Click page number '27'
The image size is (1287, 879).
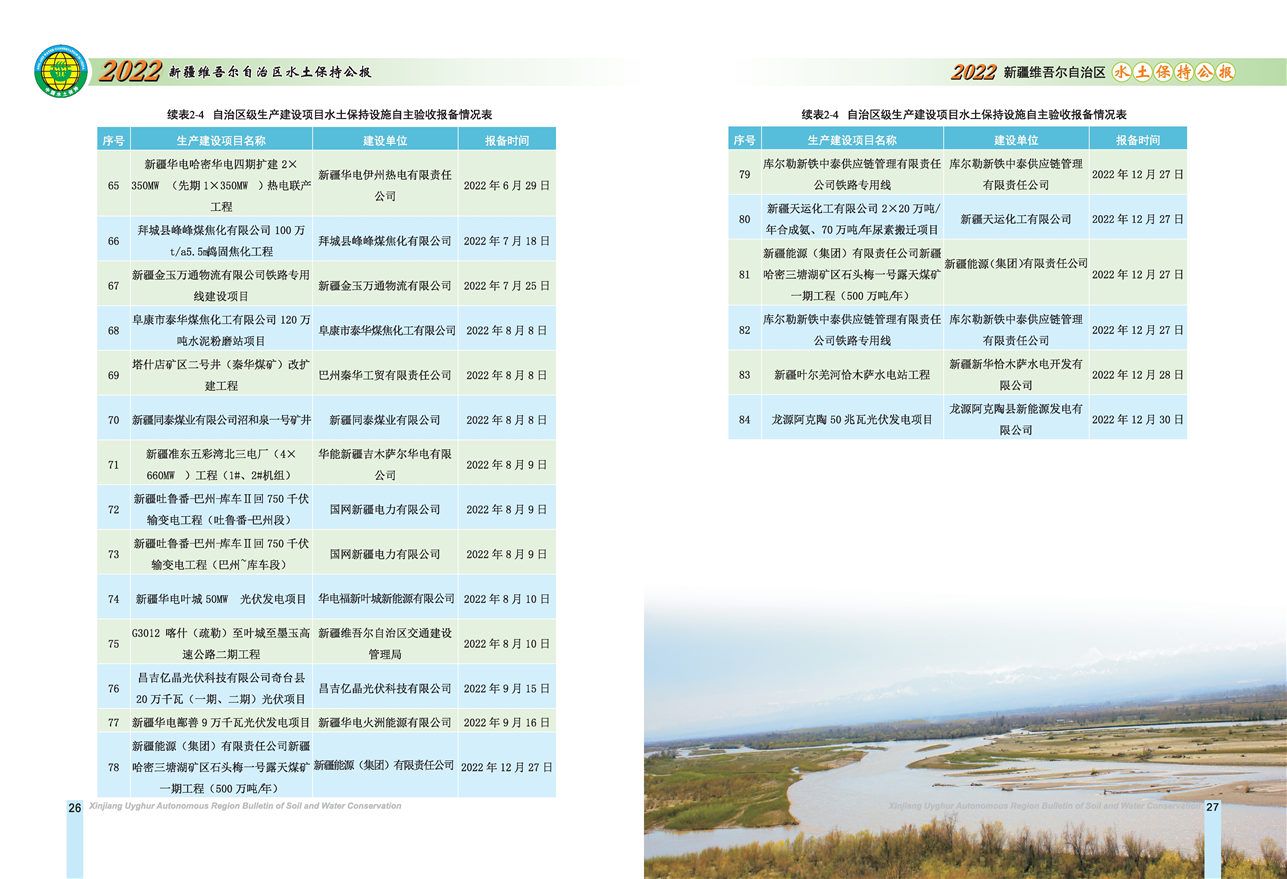1212,807
